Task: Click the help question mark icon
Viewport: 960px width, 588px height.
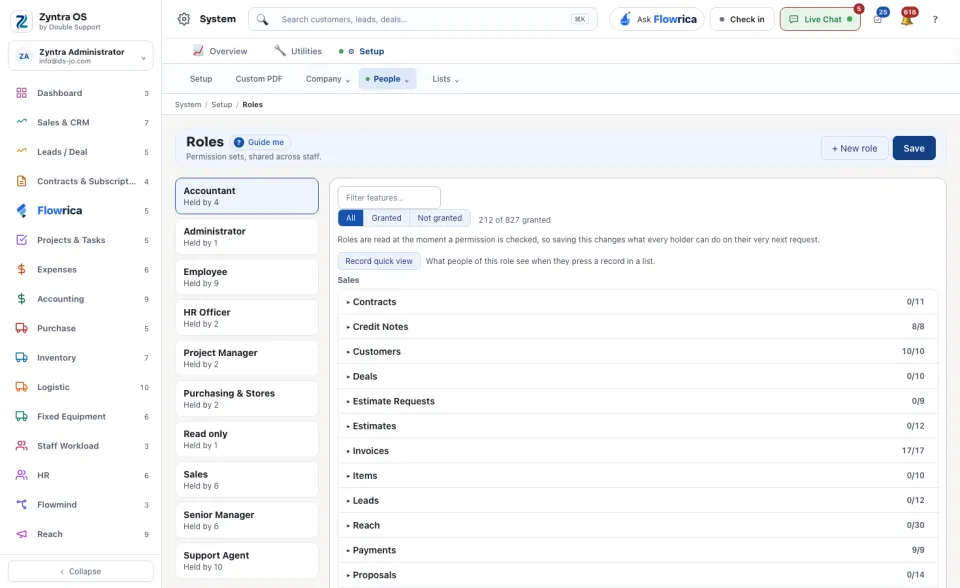Action: pos(935,20)
